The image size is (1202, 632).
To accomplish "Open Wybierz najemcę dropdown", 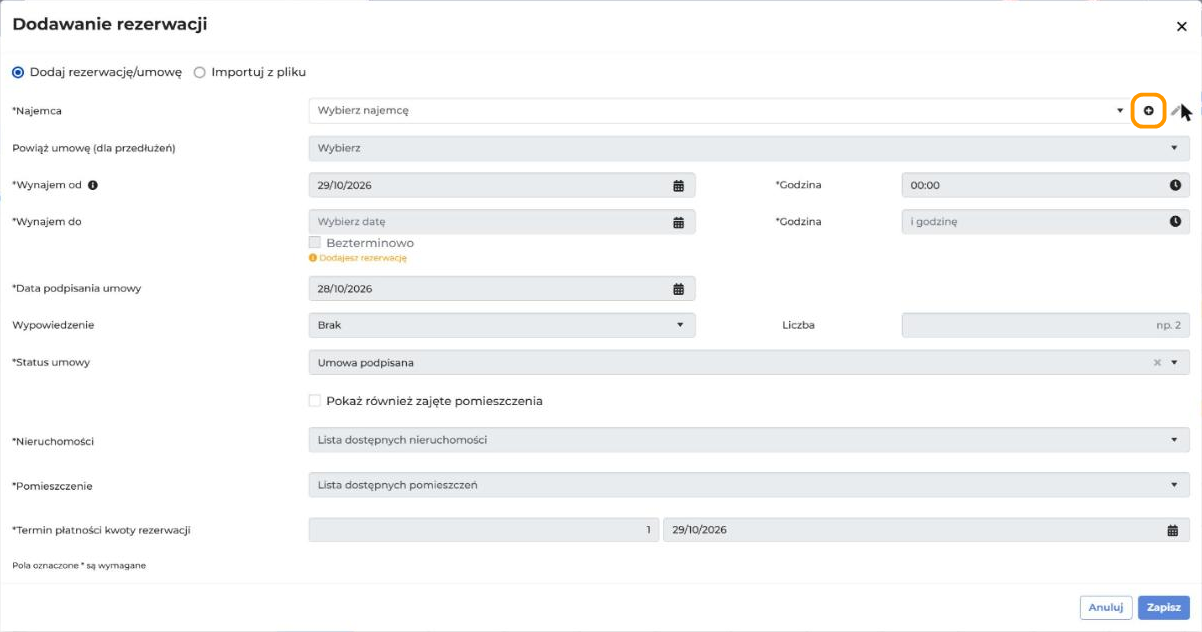I will 719,111.
